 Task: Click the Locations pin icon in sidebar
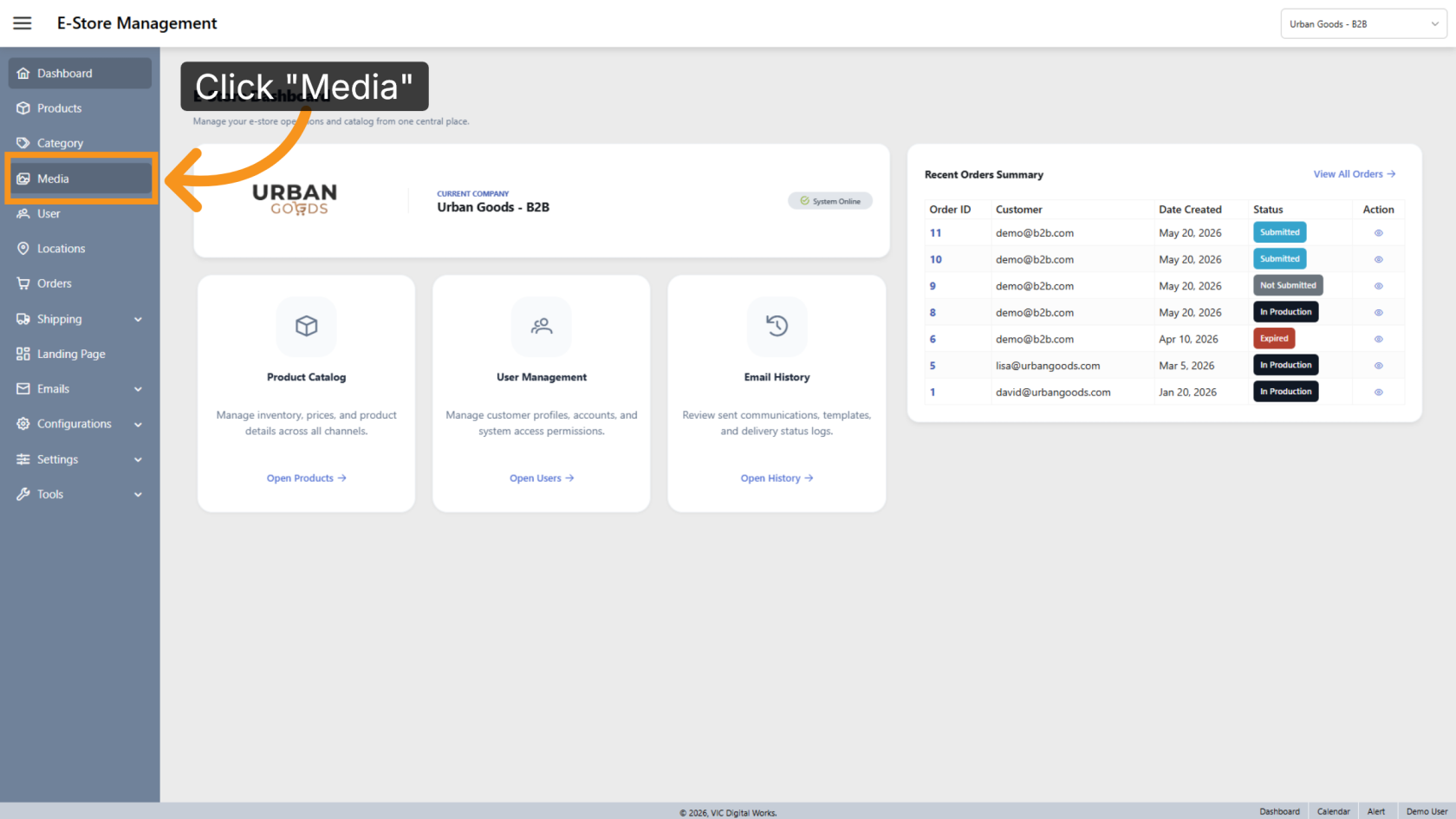tap(23, 249)
